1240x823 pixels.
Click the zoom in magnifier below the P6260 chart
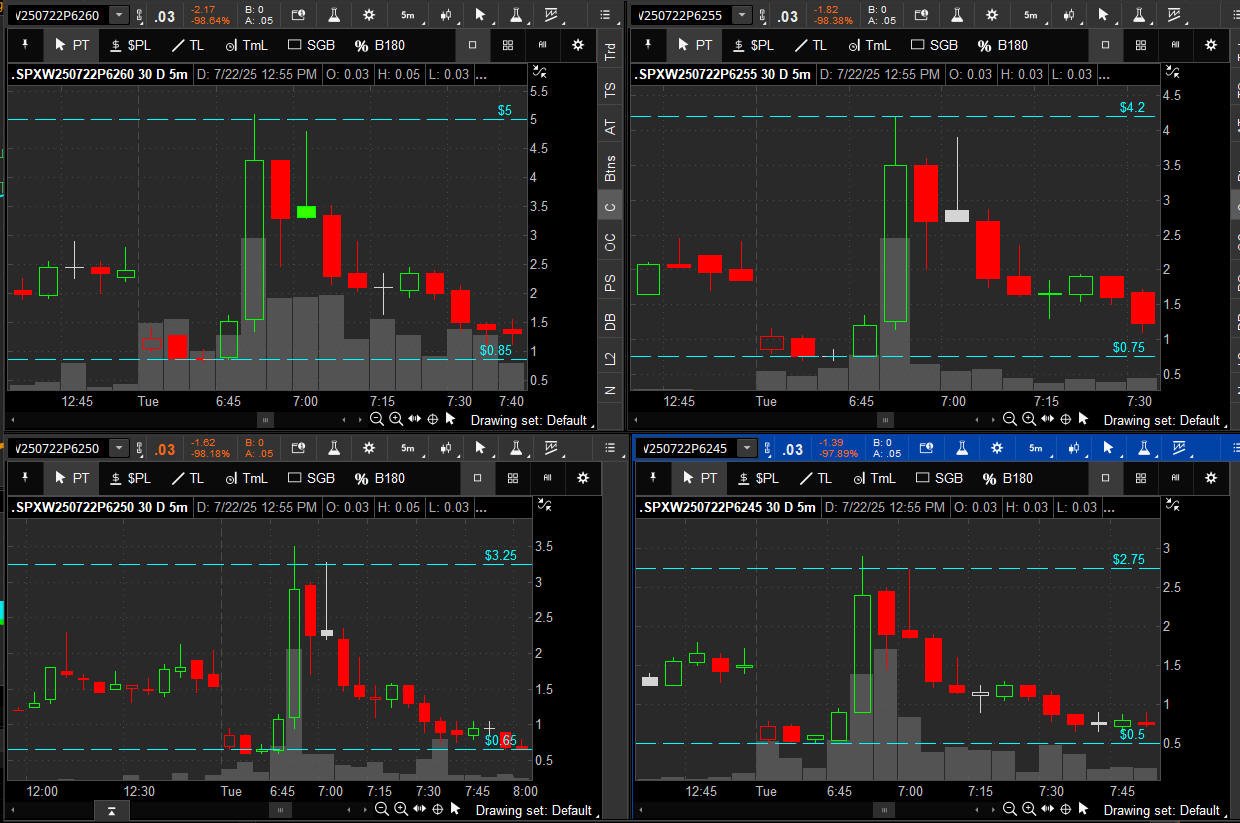[x=396, y=419]
